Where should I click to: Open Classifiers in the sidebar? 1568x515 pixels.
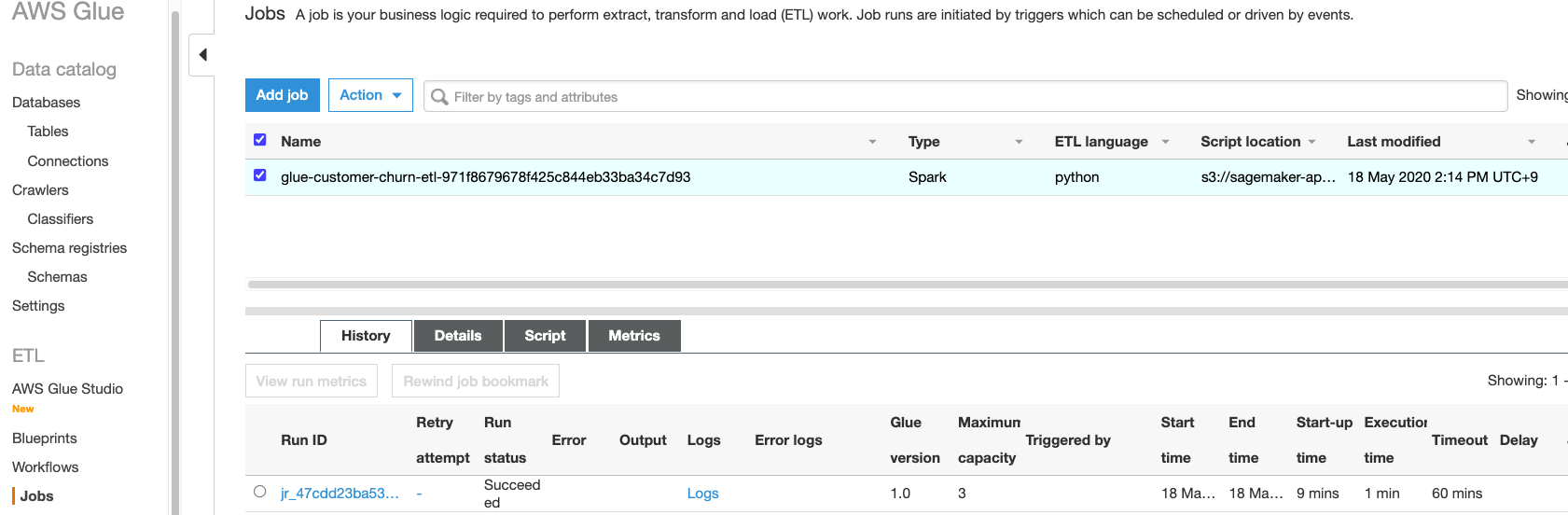(61, 219)
